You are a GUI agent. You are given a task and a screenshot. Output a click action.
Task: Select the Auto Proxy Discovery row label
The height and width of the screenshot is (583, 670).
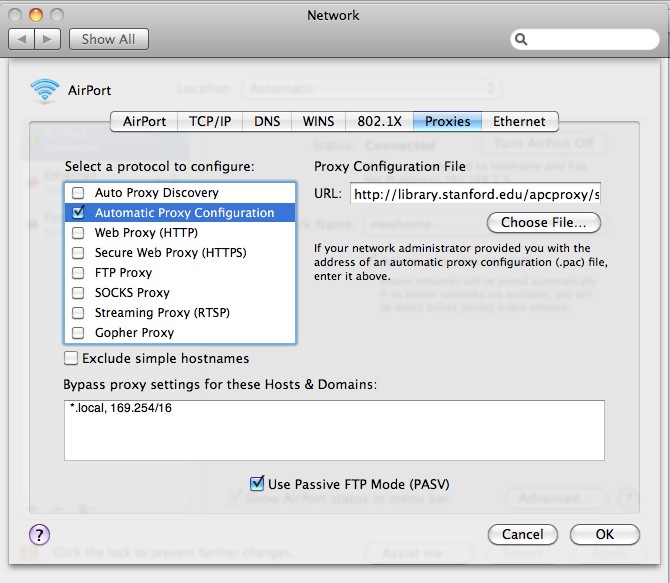[x=156, y=193]
